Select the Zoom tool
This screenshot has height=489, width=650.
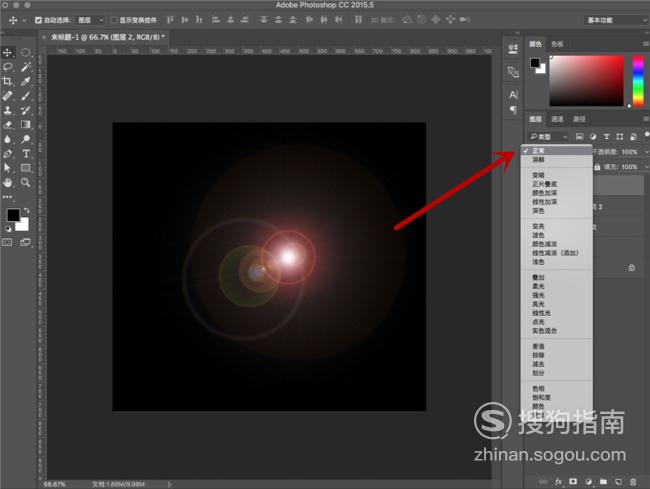(x=26, y=182)
